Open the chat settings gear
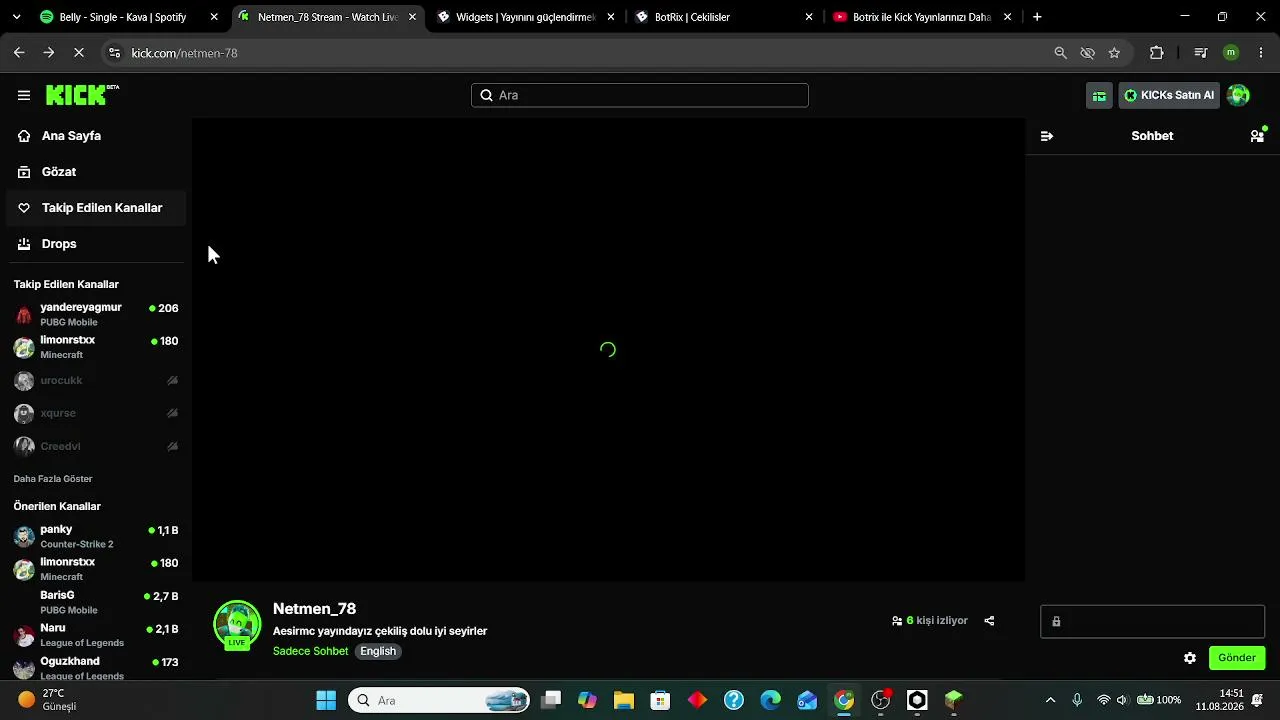 tap(1190, 658)
